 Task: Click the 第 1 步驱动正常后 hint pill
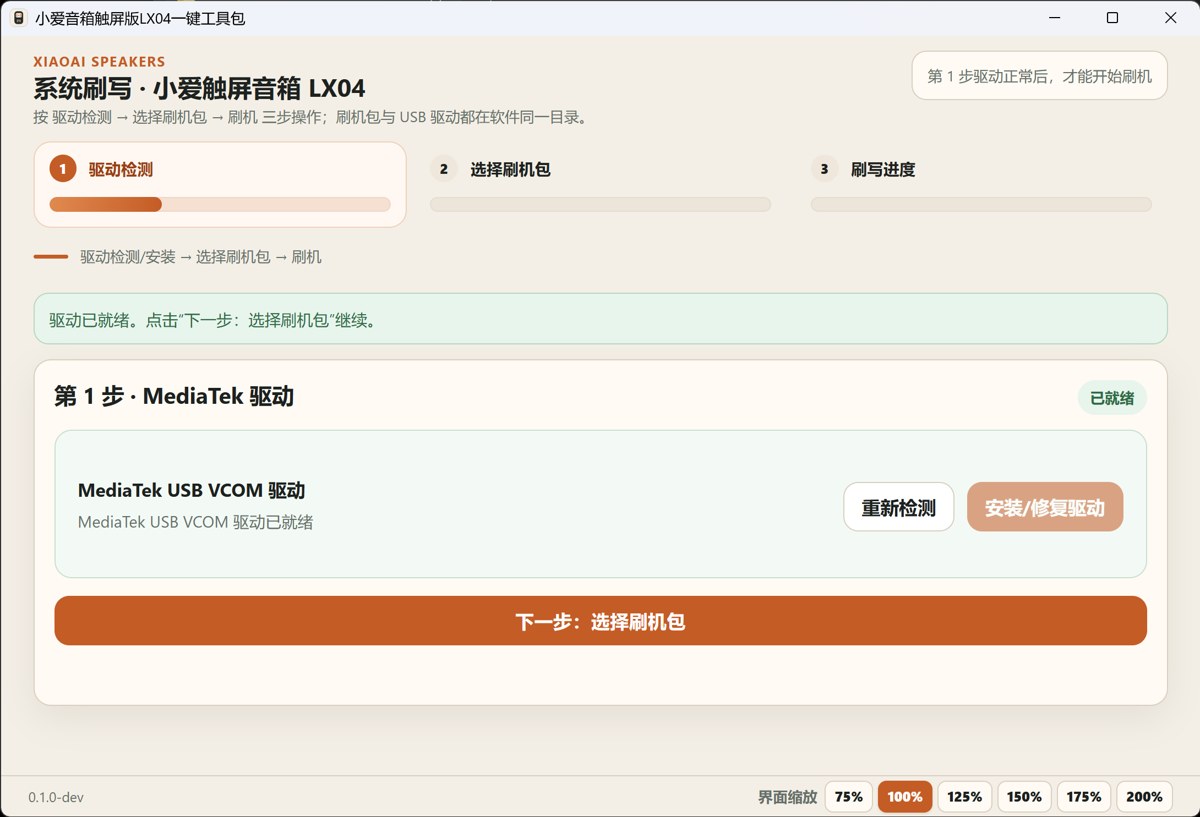point(1040,76)
